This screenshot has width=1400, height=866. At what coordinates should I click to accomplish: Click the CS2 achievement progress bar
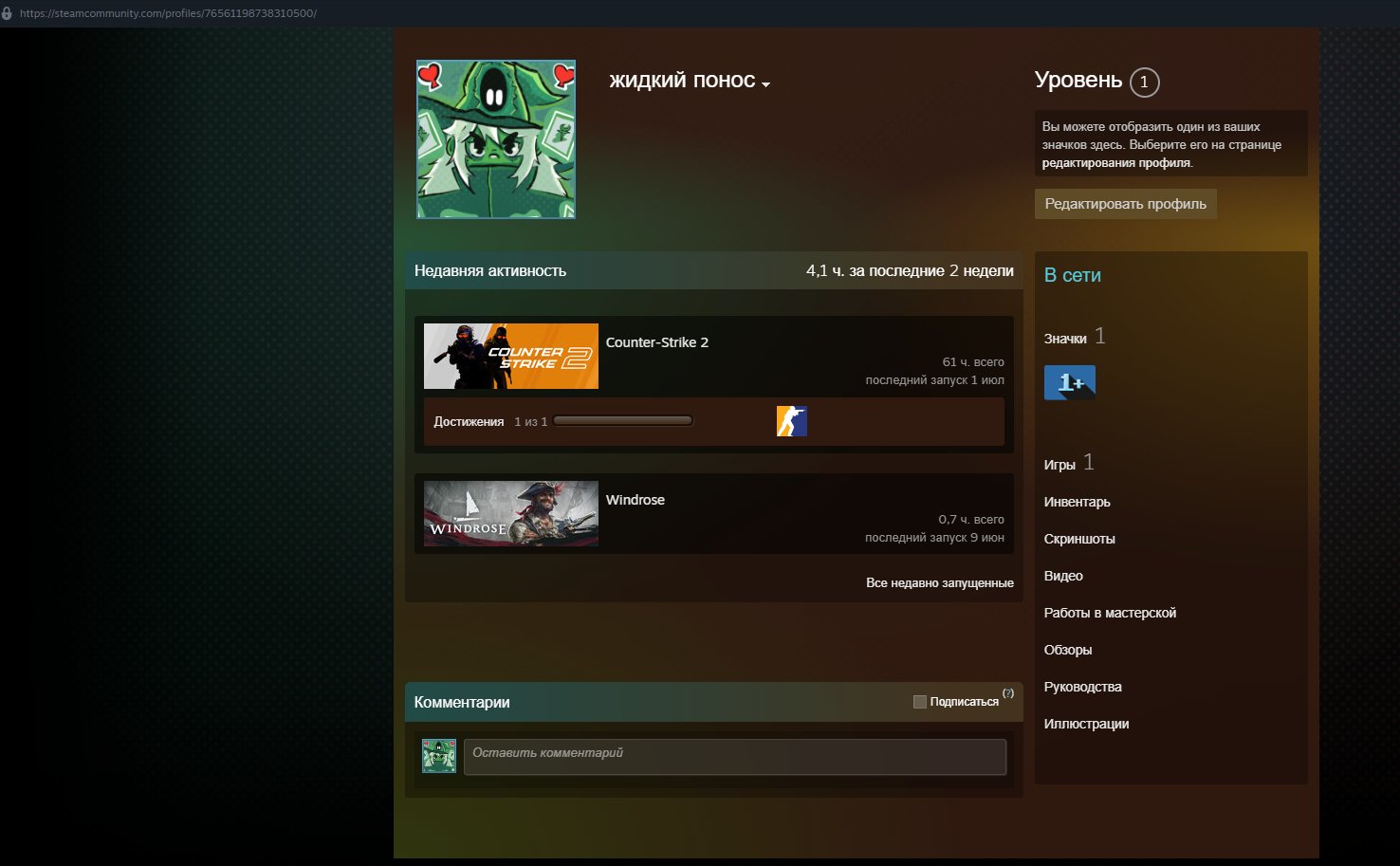click(x=623, y=421)
